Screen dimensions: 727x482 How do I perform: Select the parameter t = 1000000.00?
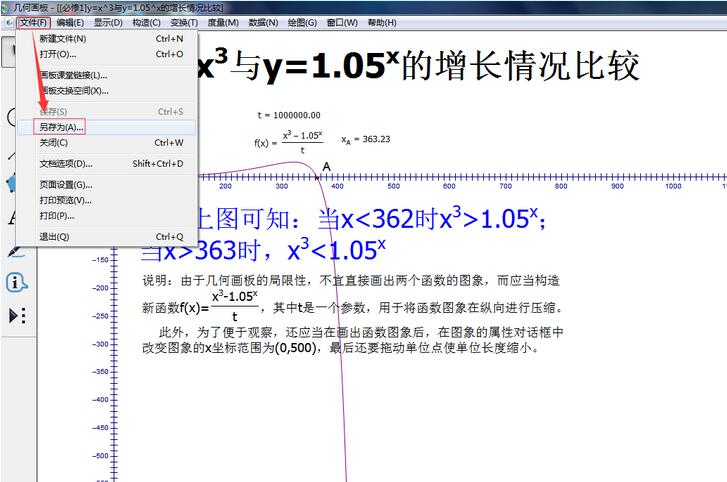coord(289,115)
